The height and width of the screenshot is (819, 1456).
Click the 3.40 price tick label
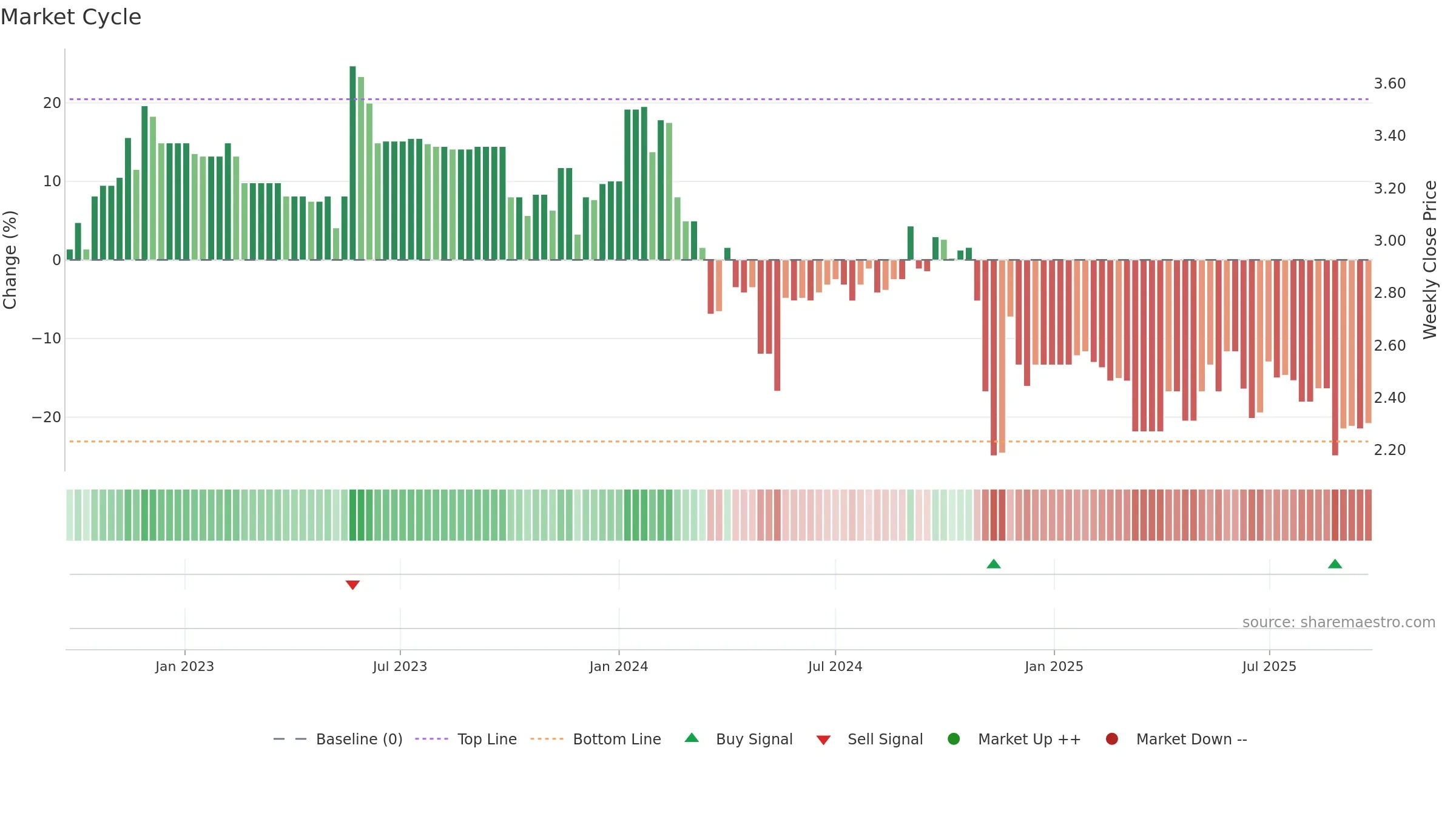click(x=1390, y=136)
